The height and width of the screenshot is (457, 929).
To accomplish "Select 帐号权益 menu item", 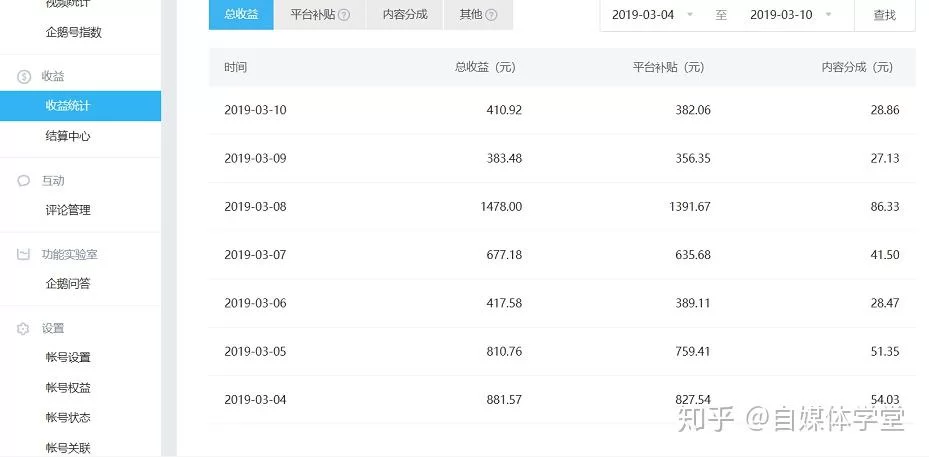I will pyautogui.click(x=68, y=388).
